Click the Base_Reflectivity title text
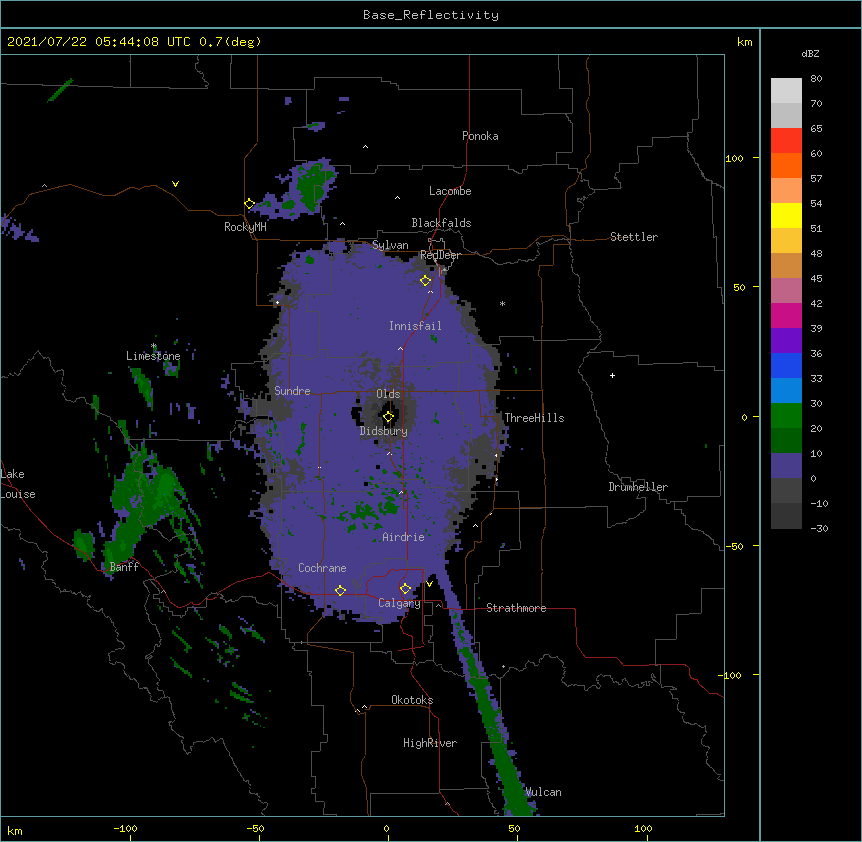Image resolution: width=862 pixels, height=842 pixels. coord(430,15)
